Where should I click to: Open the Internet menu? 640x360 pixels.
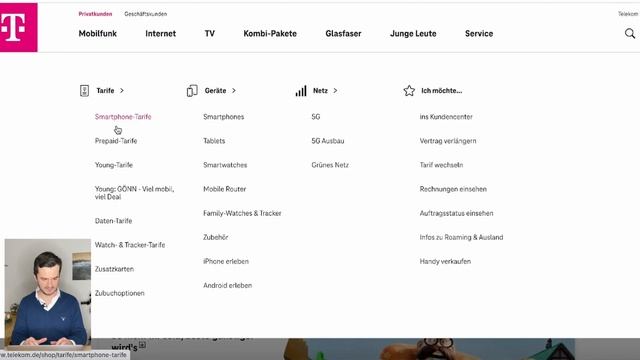point(160,33)
